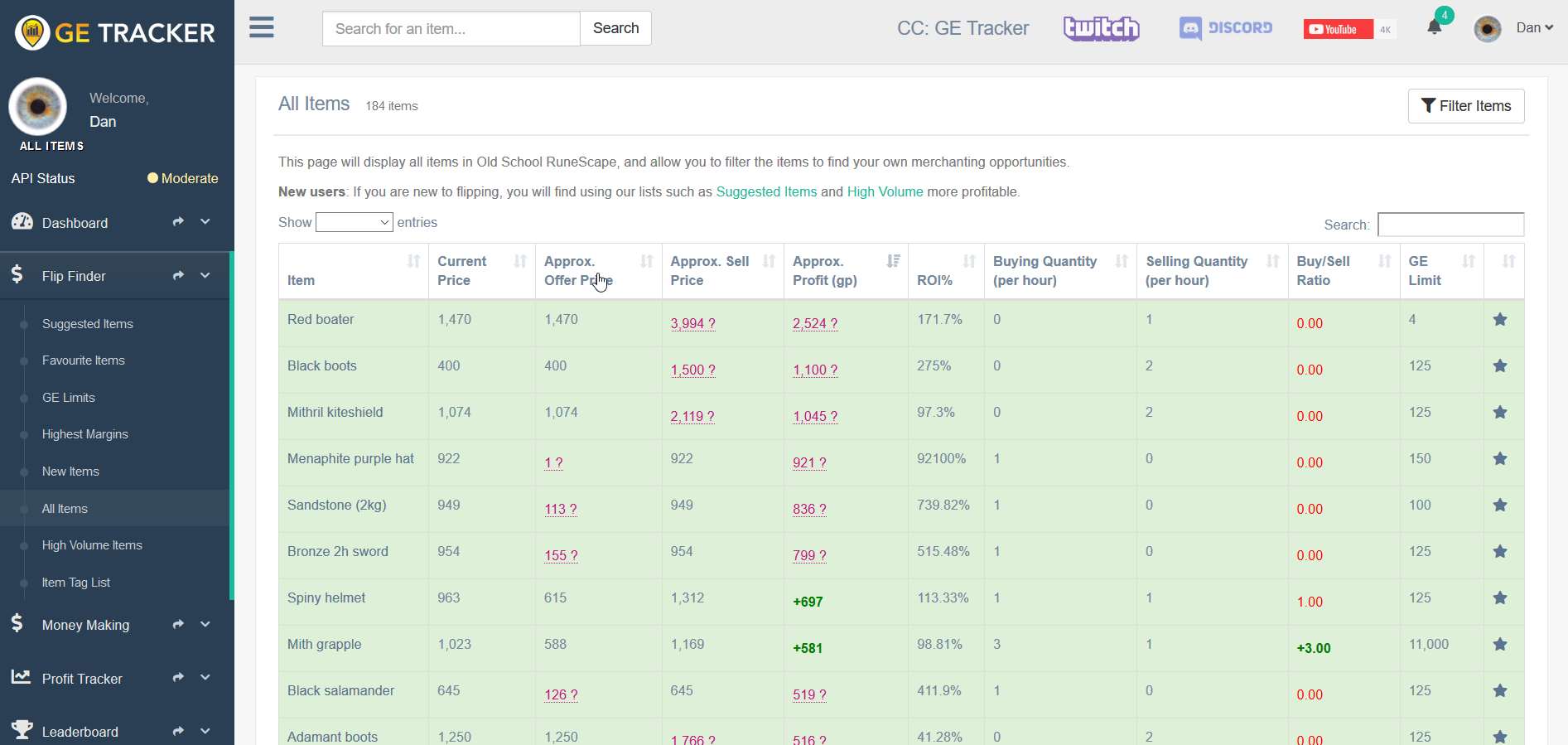The width and height of the screenshot is (1568, 745).
Task: Click the Spiny helmet item name
Action: (326, 597)
